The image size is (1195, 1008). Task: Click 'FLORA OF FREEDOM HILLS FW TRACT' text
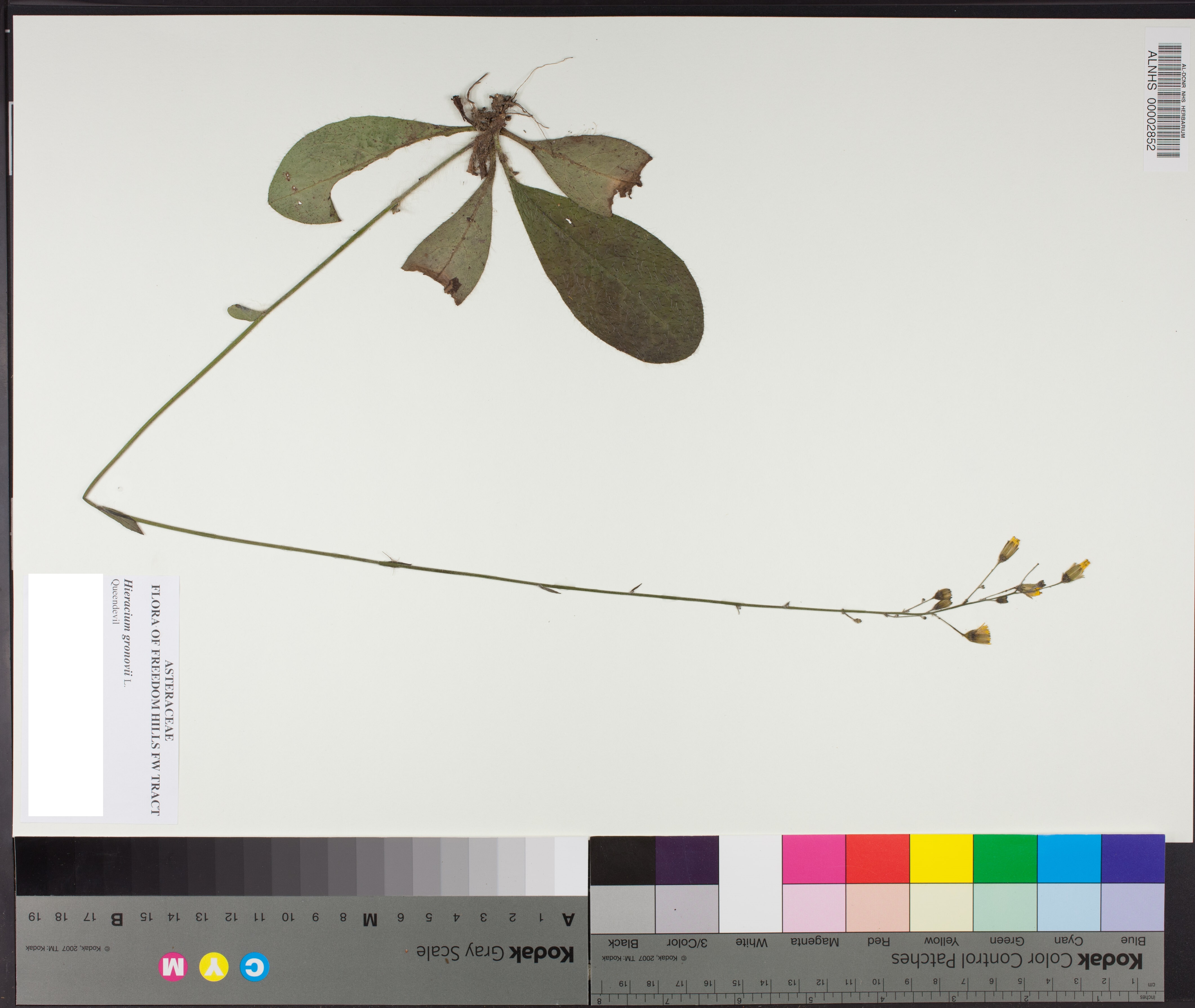[x=155, y=699]
